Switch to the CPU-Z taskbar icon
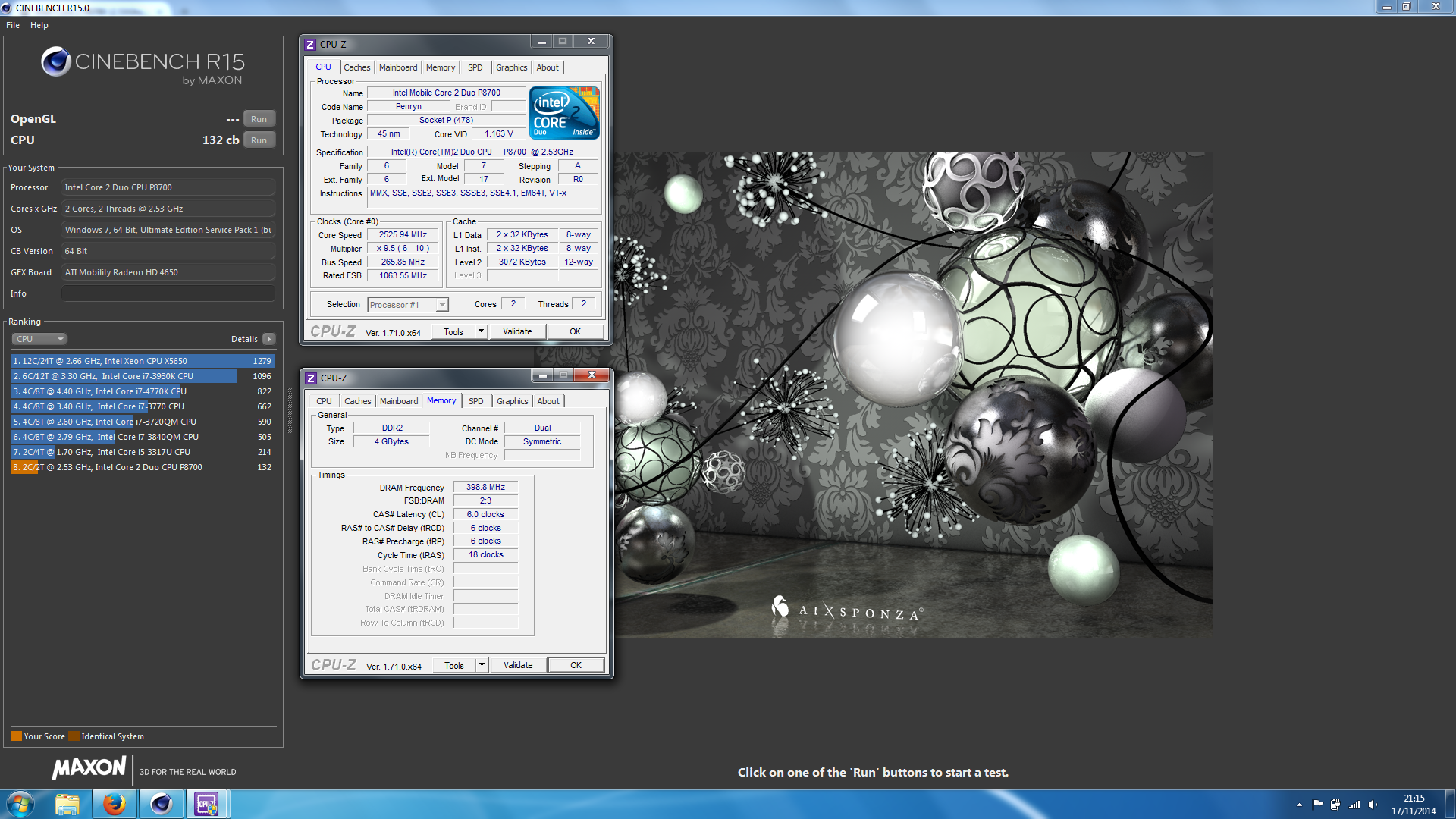1456x819 pixels. [x=206, y=804]
